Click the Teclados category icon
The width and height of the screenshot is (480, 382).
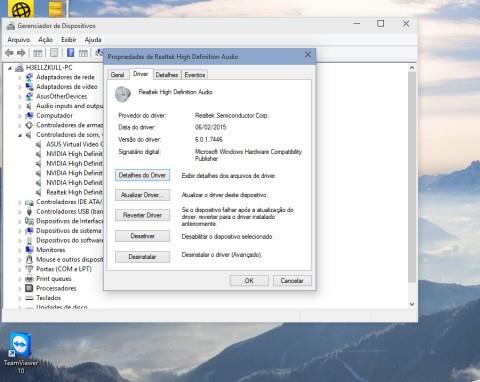pos(29,298)
